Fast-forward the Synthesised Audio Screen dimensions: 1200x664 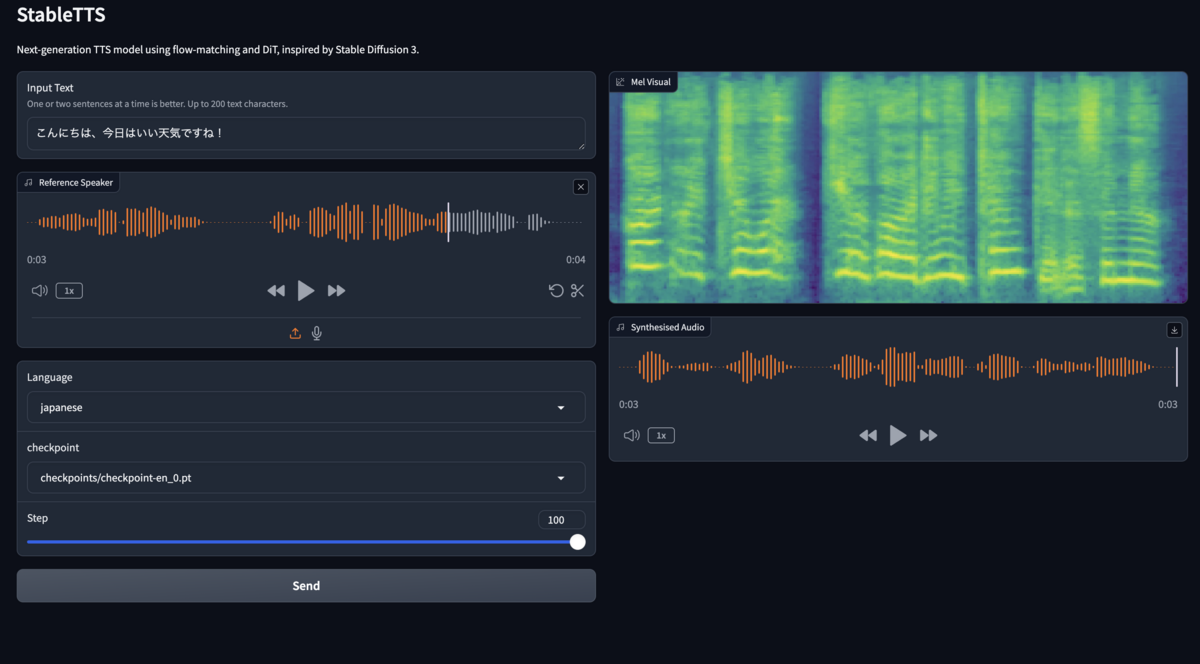coord(928,436)
